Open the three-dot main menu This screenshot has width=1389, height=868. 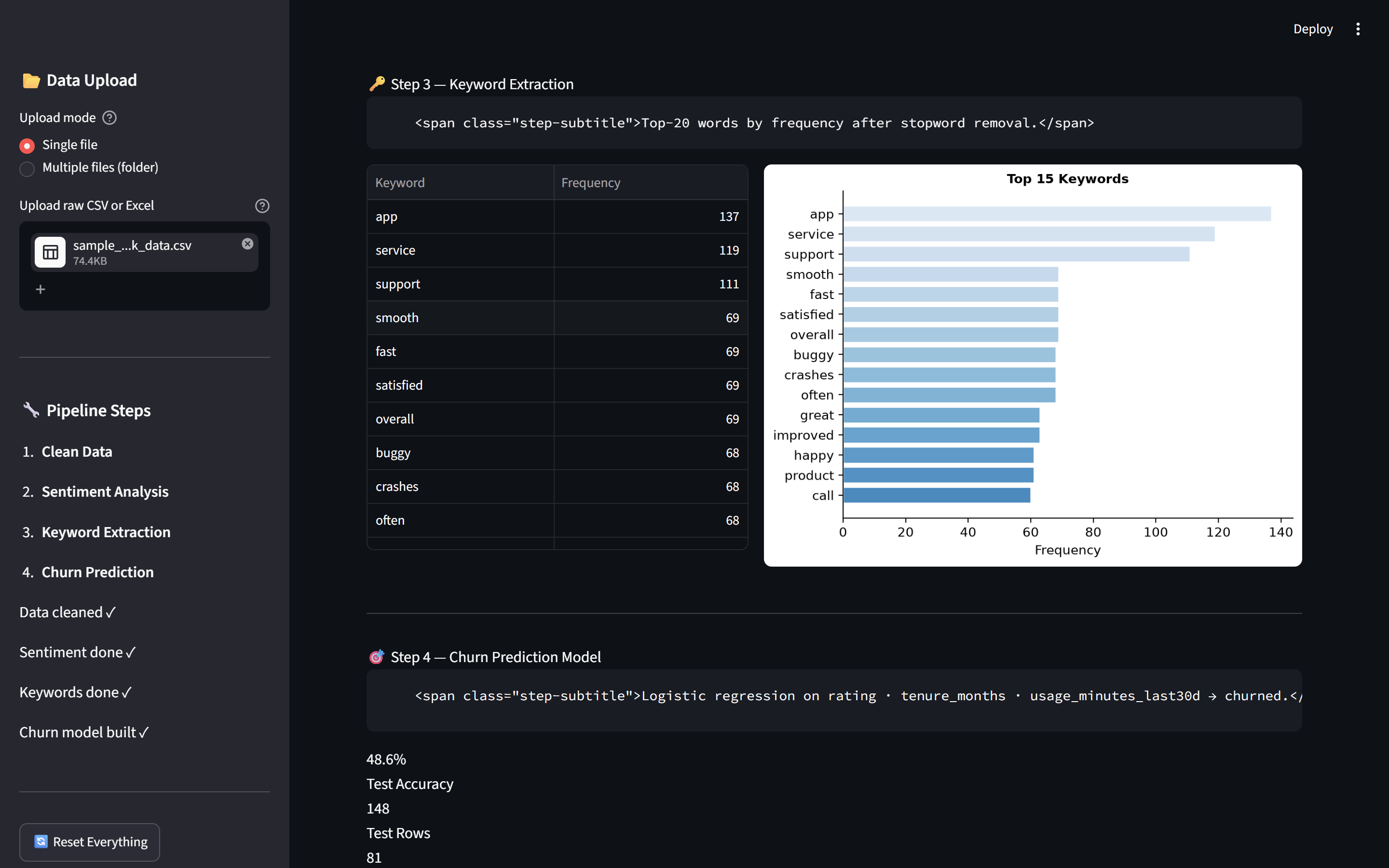point(1358,29)
